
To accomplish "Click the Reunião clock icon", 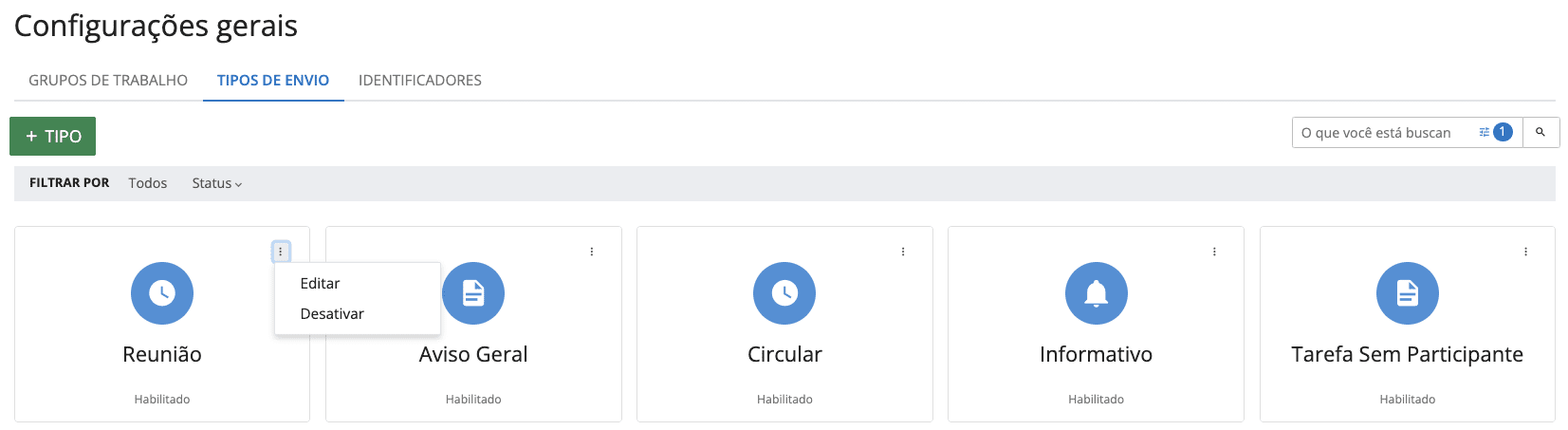I will tap(162, 293).
